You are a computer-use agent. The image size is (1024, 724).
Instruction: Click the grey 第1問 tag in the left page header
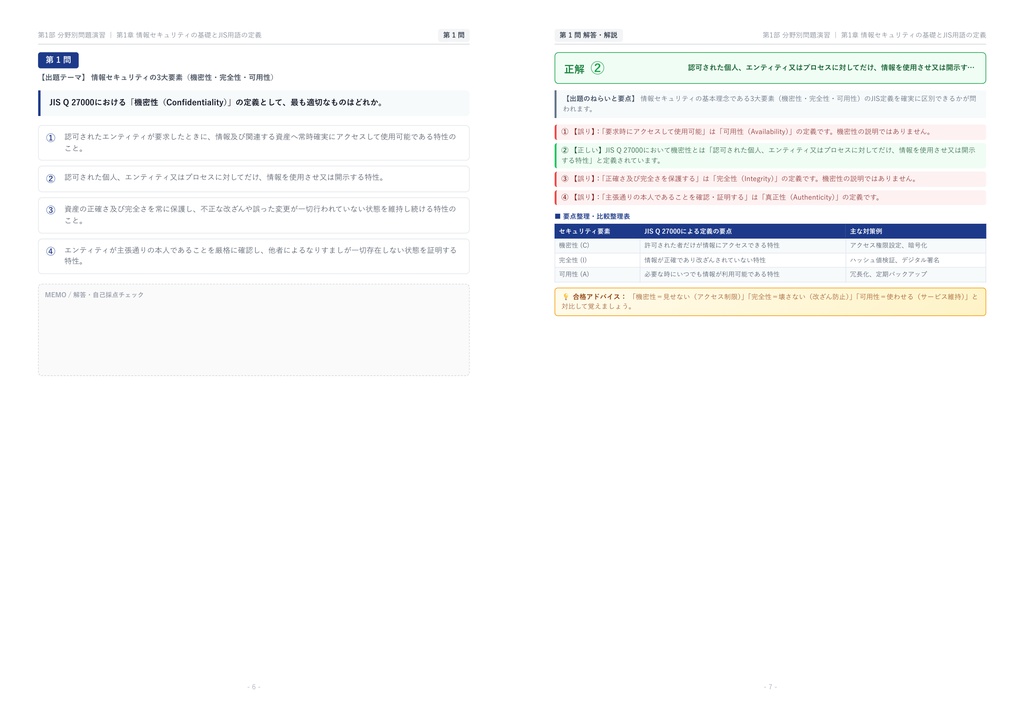pyautogui.click(x=454, y=35)
